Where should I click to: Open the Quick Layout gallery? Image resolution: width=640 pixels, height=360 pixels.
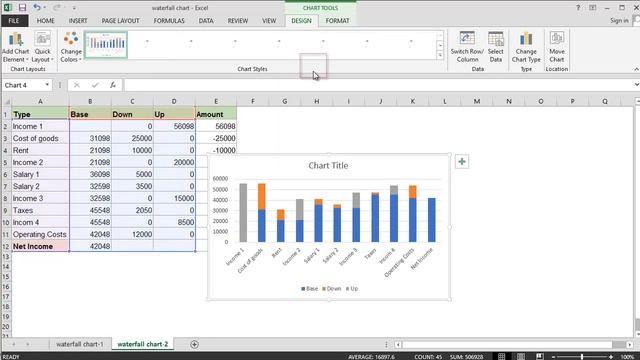42,47
